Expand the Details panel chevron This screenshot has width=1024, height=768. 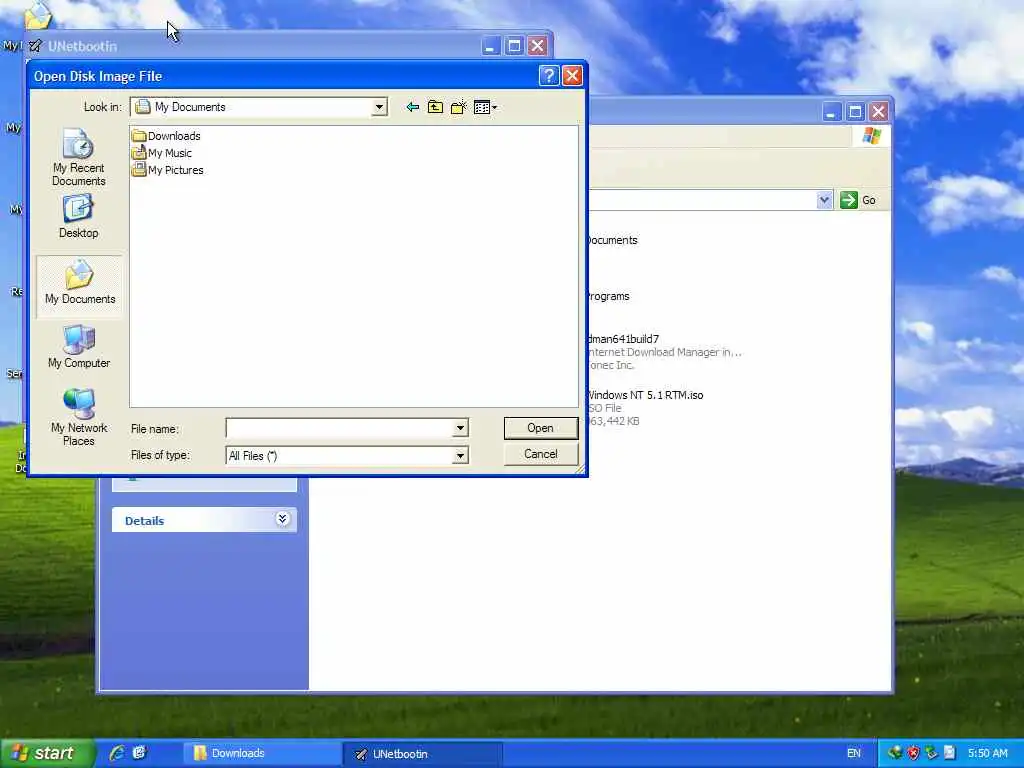[x=282, y=519]
